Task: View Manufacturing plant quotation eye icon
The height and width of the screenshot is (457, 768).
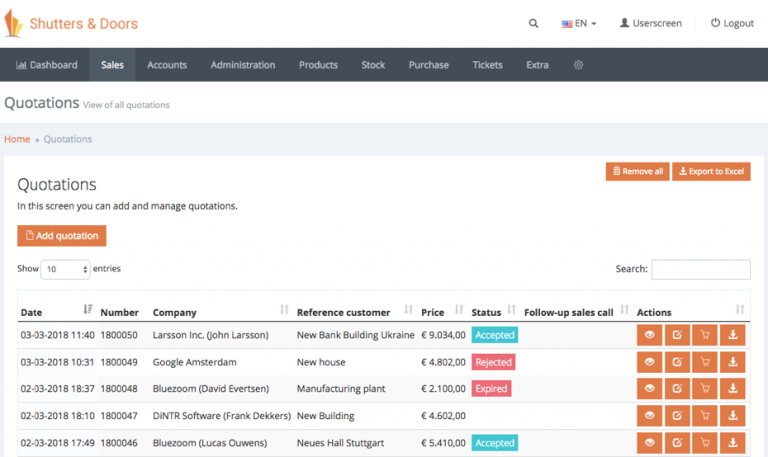Action: click(x=649, y=388)
